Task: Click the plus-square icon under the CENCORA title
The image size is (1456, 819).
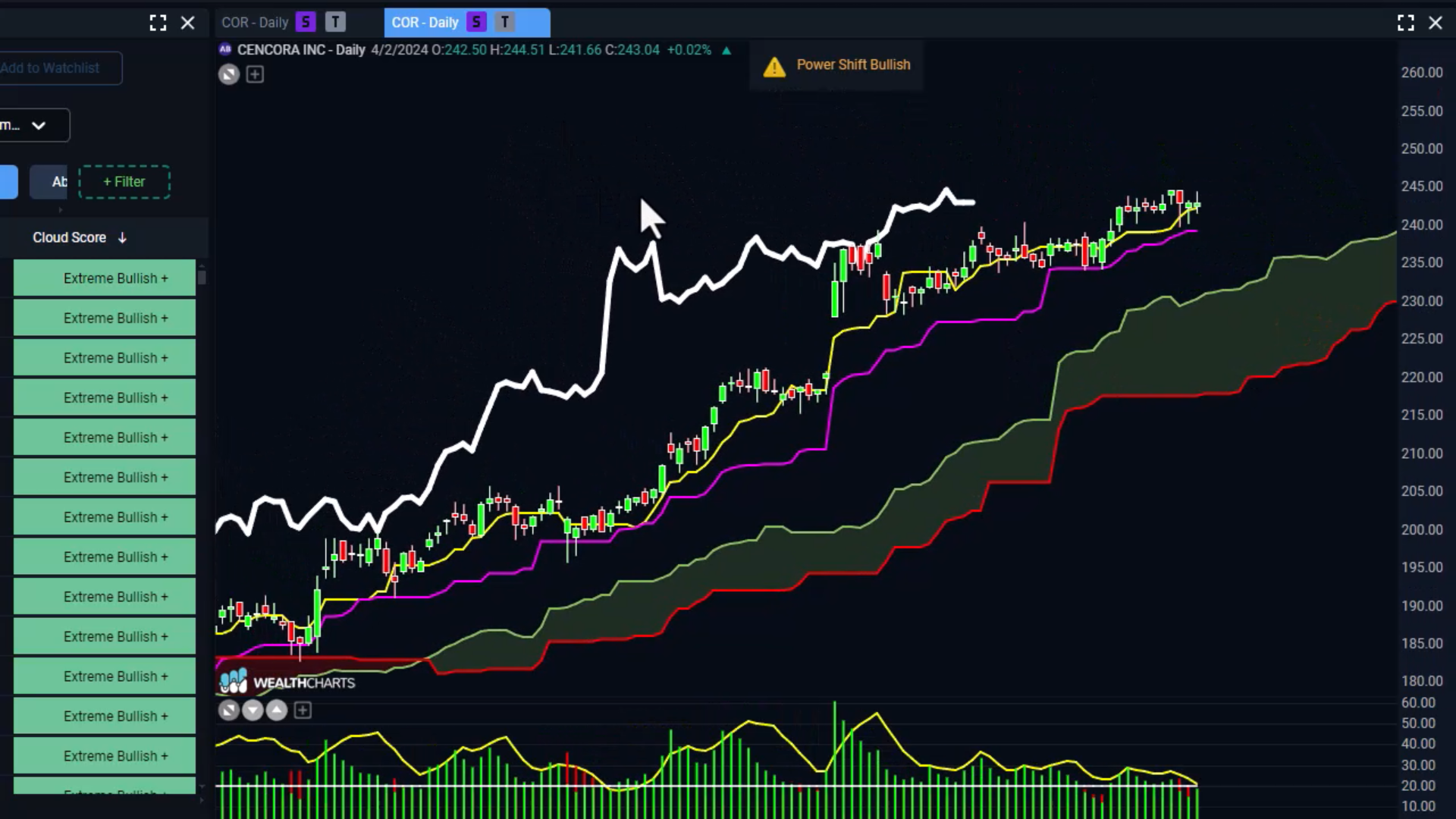Action: tap(255, 74)
